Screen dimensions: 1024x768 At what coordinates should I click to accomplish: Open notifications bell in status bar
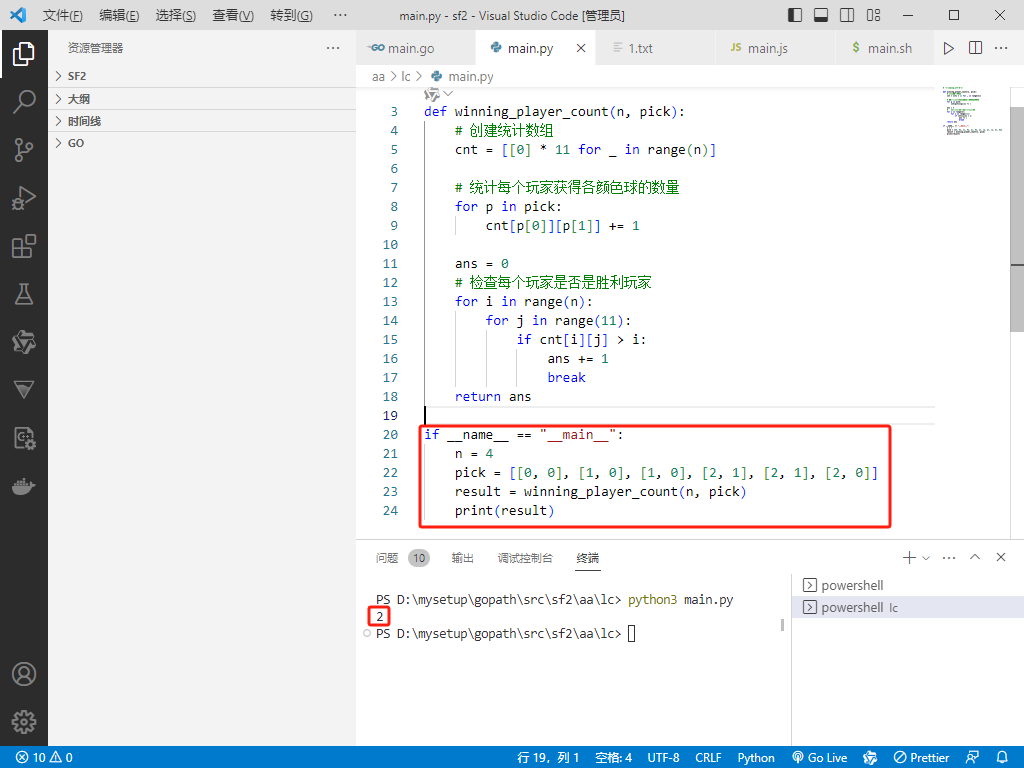click(x=1002, y=758)
